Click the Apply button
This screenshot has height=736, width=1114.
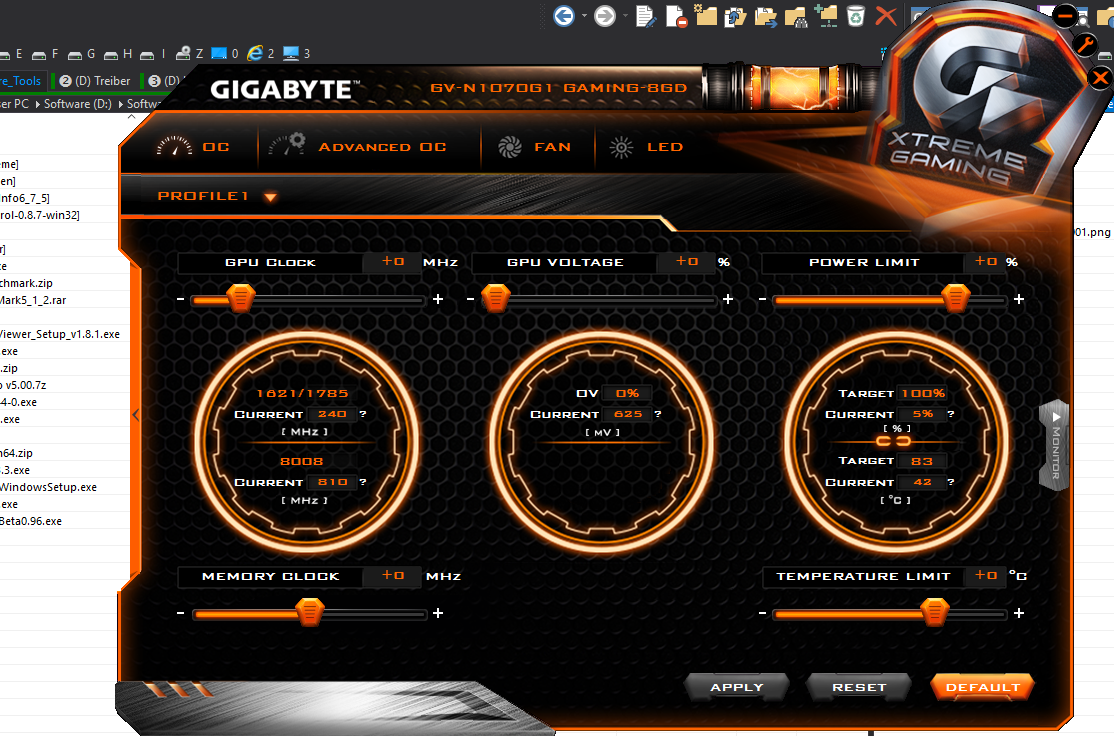736,687
